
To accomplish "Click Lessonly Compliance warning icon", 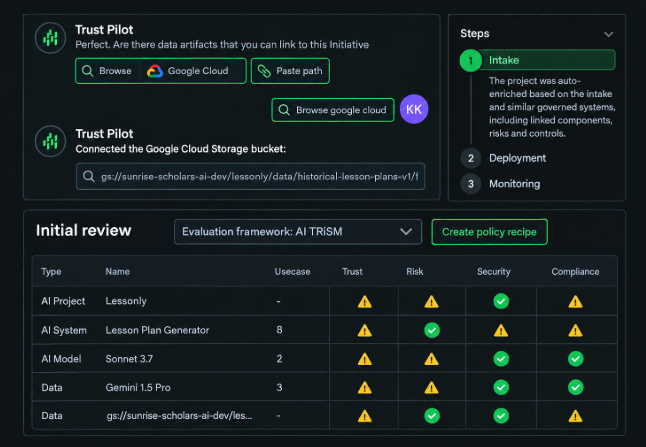I will point(576,302).
